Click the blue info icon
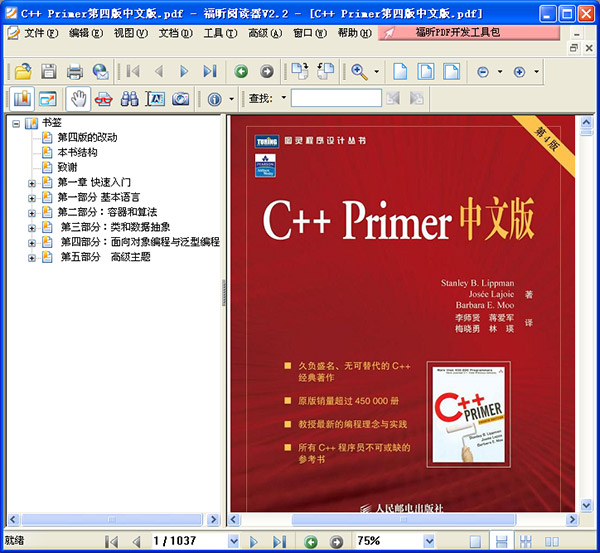The height and width of the screenshot is (553, 600). [215, 100]
